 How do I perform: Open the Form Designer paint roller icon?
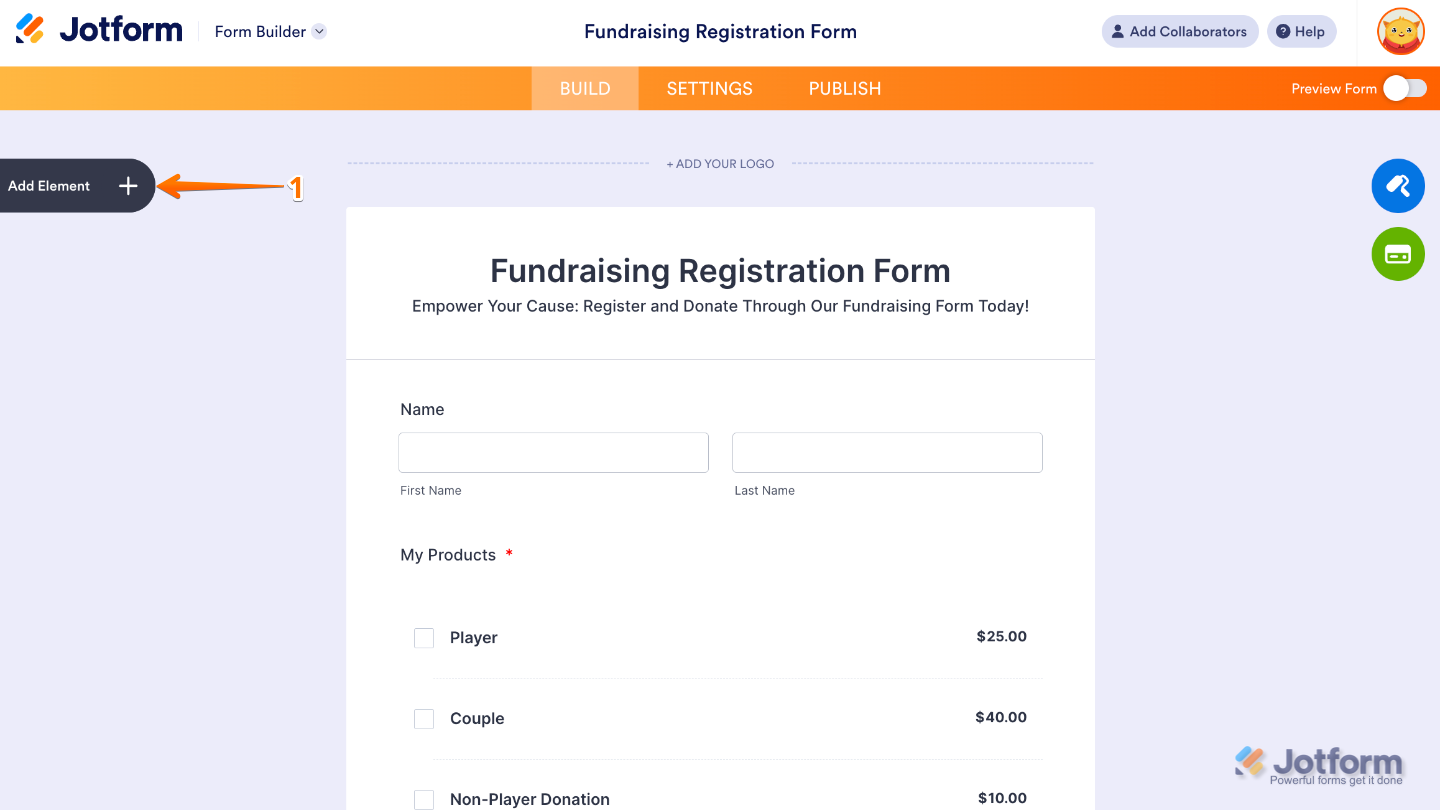click(1397, 185)
